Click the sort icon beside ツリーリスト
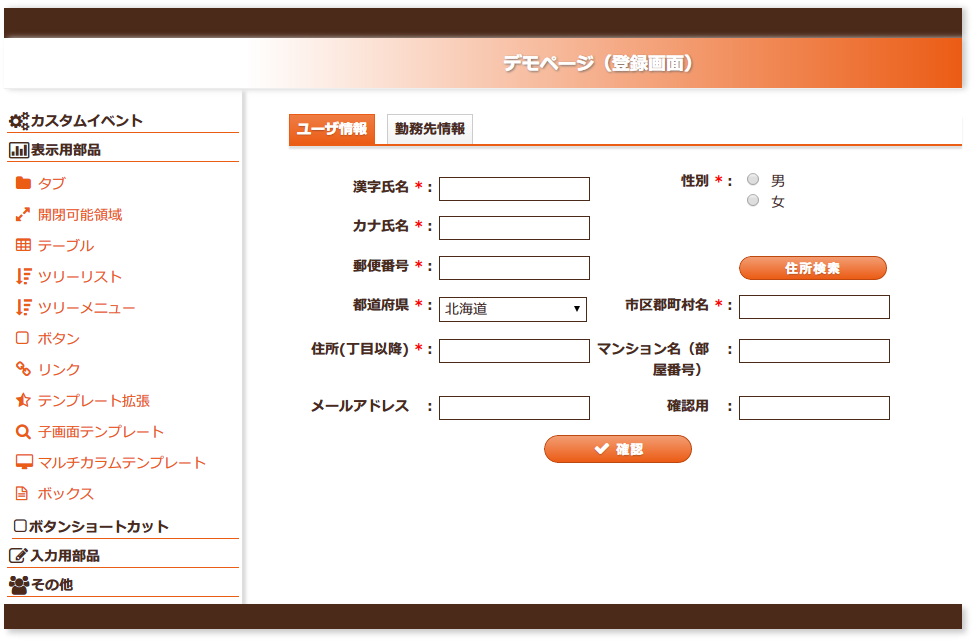The image size is (974, 641). pos(23,276)
